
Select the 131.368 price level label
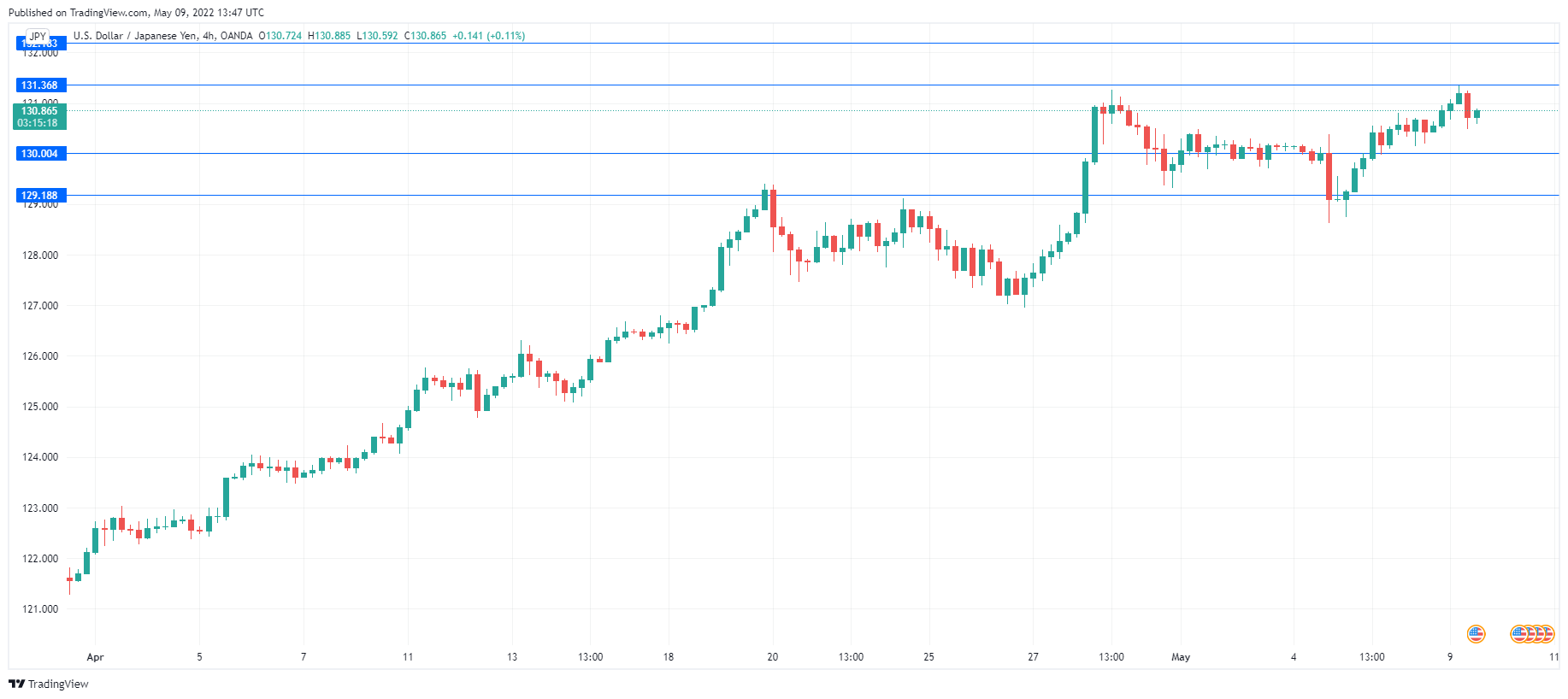pos(40,85)
